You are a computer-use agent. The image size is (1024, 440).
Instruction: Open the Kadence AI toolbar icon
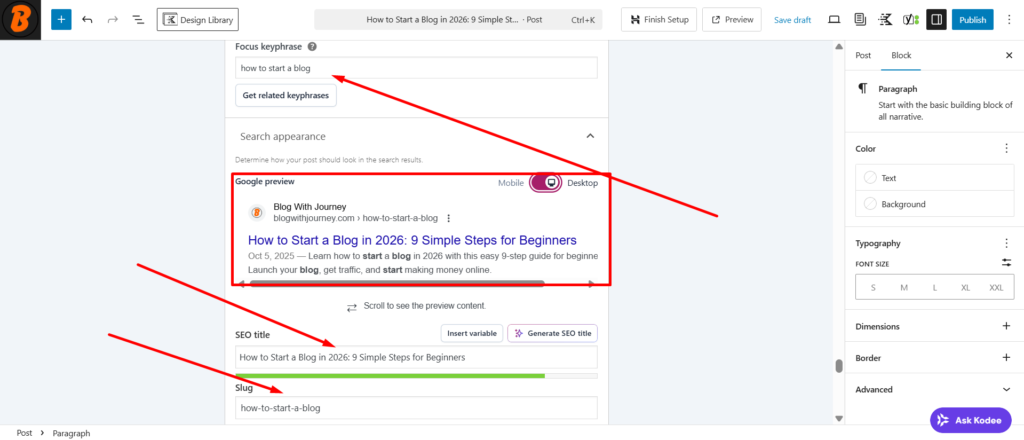tap(886, 20)
